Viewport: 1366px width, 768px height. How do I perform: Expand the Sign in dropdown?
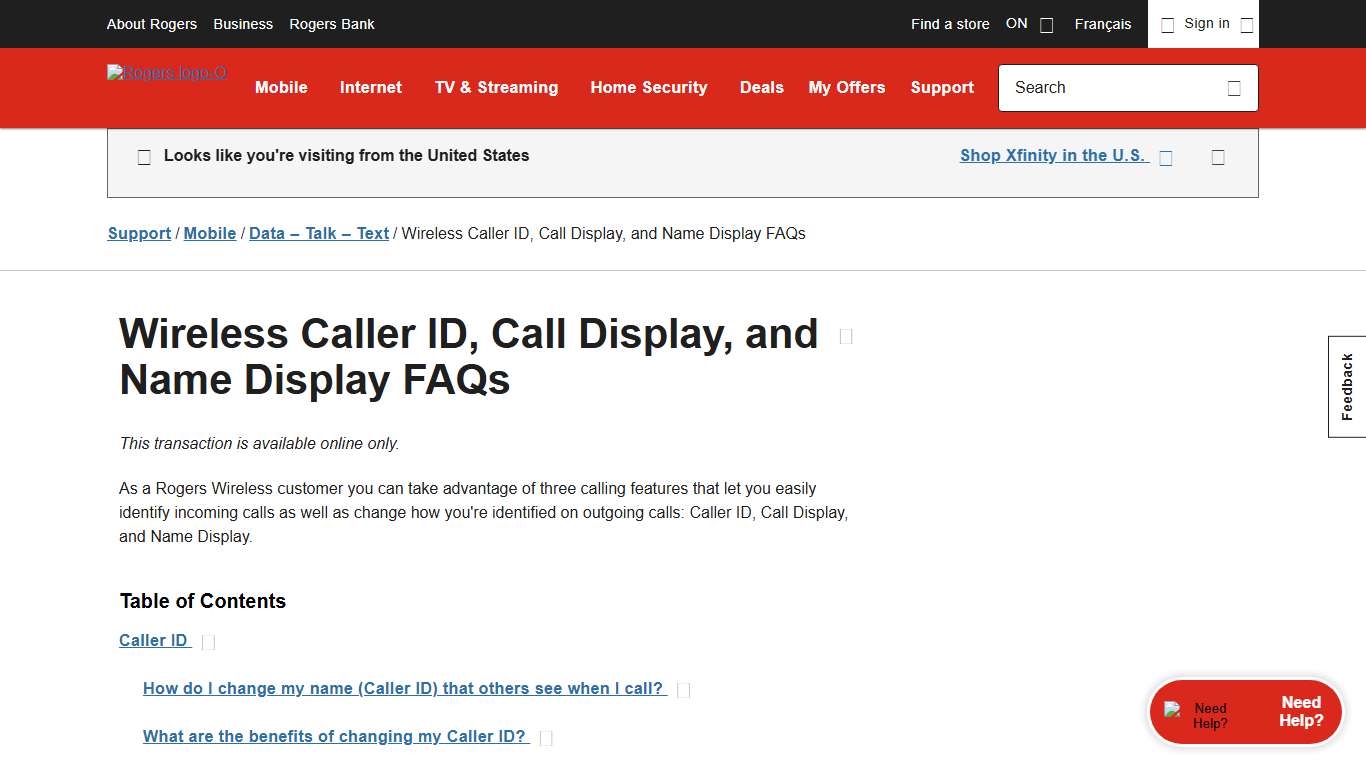click(1246, 24)
